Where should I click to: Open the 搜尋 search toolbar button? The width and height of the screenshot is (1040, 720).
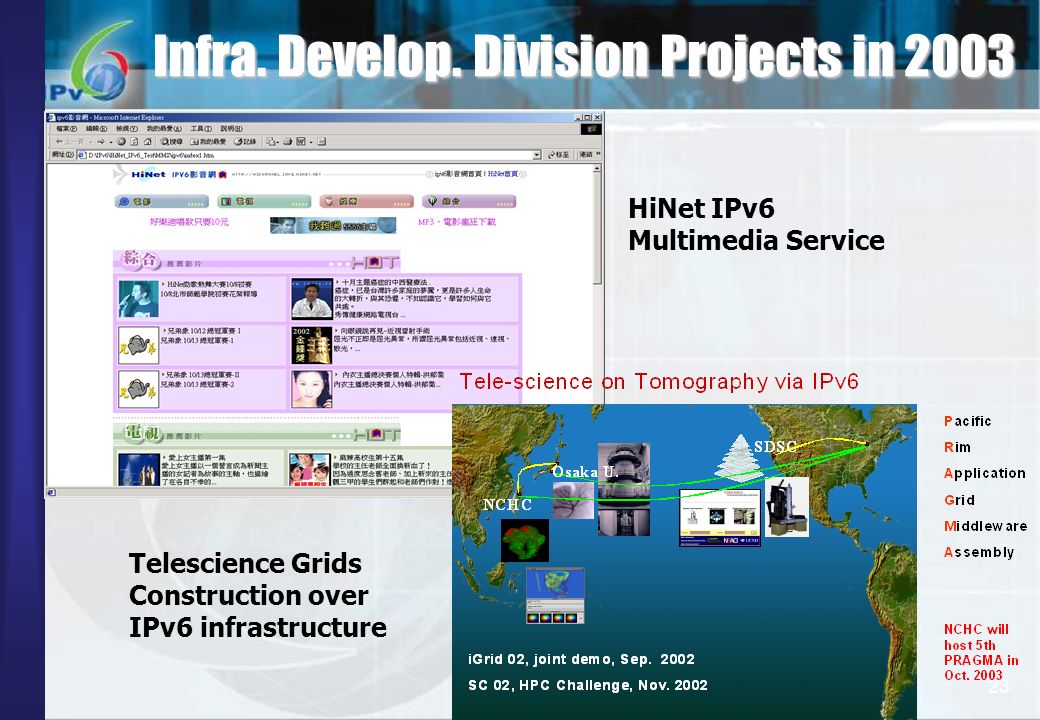coord(172,141)
